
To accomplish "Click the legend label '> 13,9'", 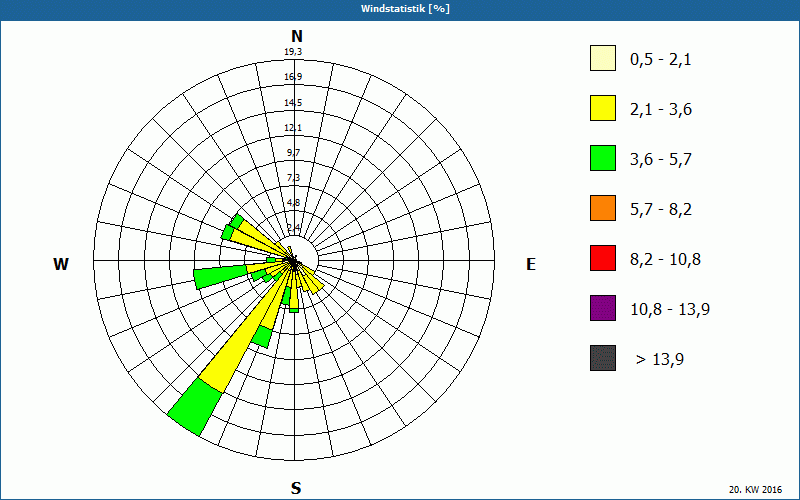I will pyautogui.click(x=660, y=360).
